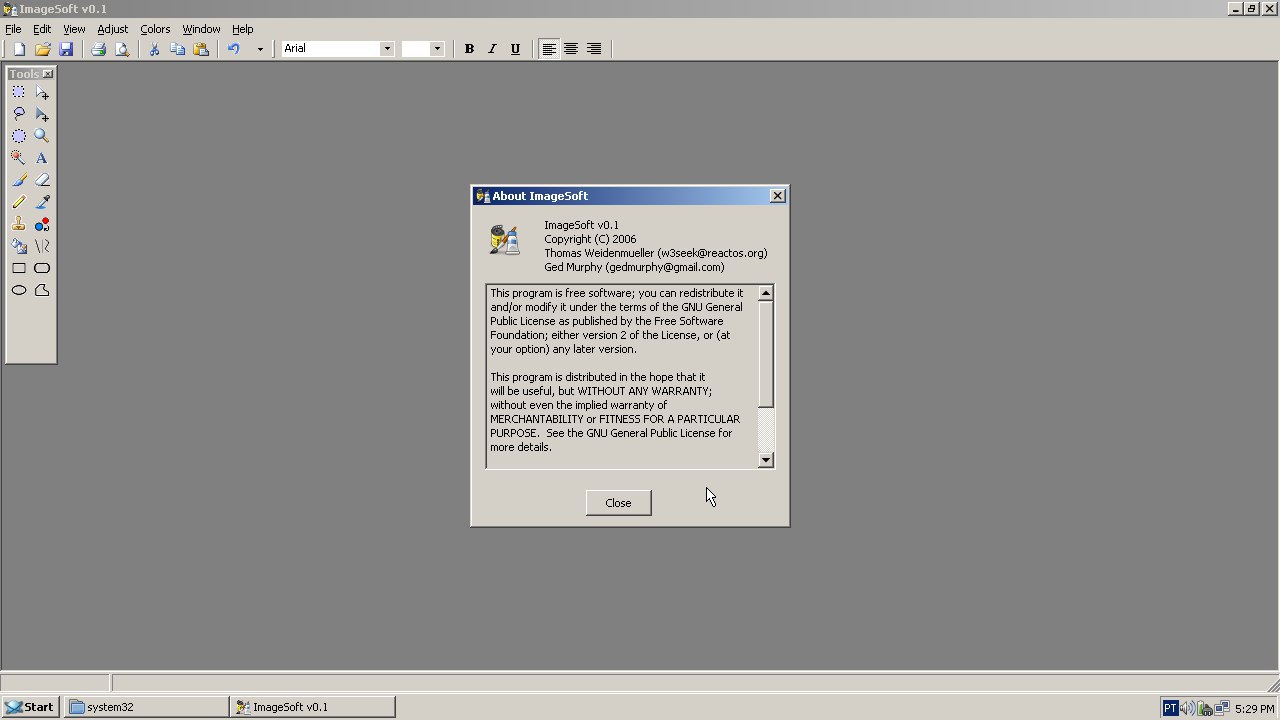Open the Adjust menu
Screen dimensions: 1280x720
(x=113, y=29)
